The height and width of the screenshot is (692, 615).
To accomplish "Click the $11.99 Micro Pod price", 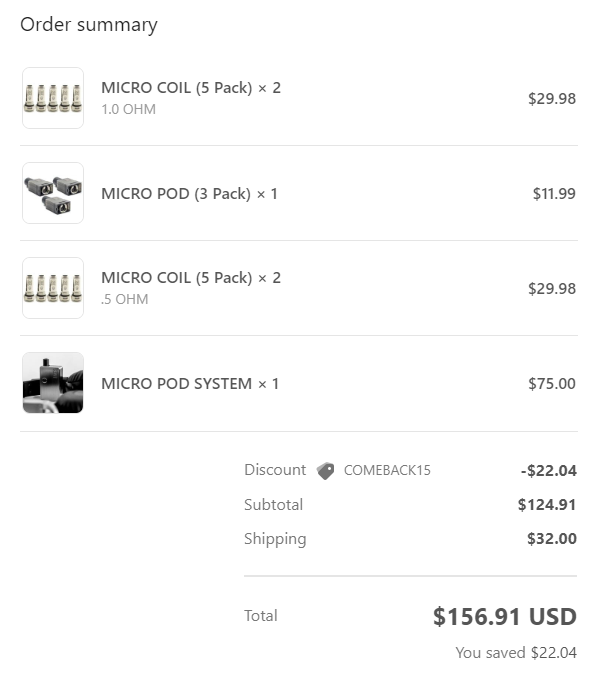I will [x=553, y=193].
